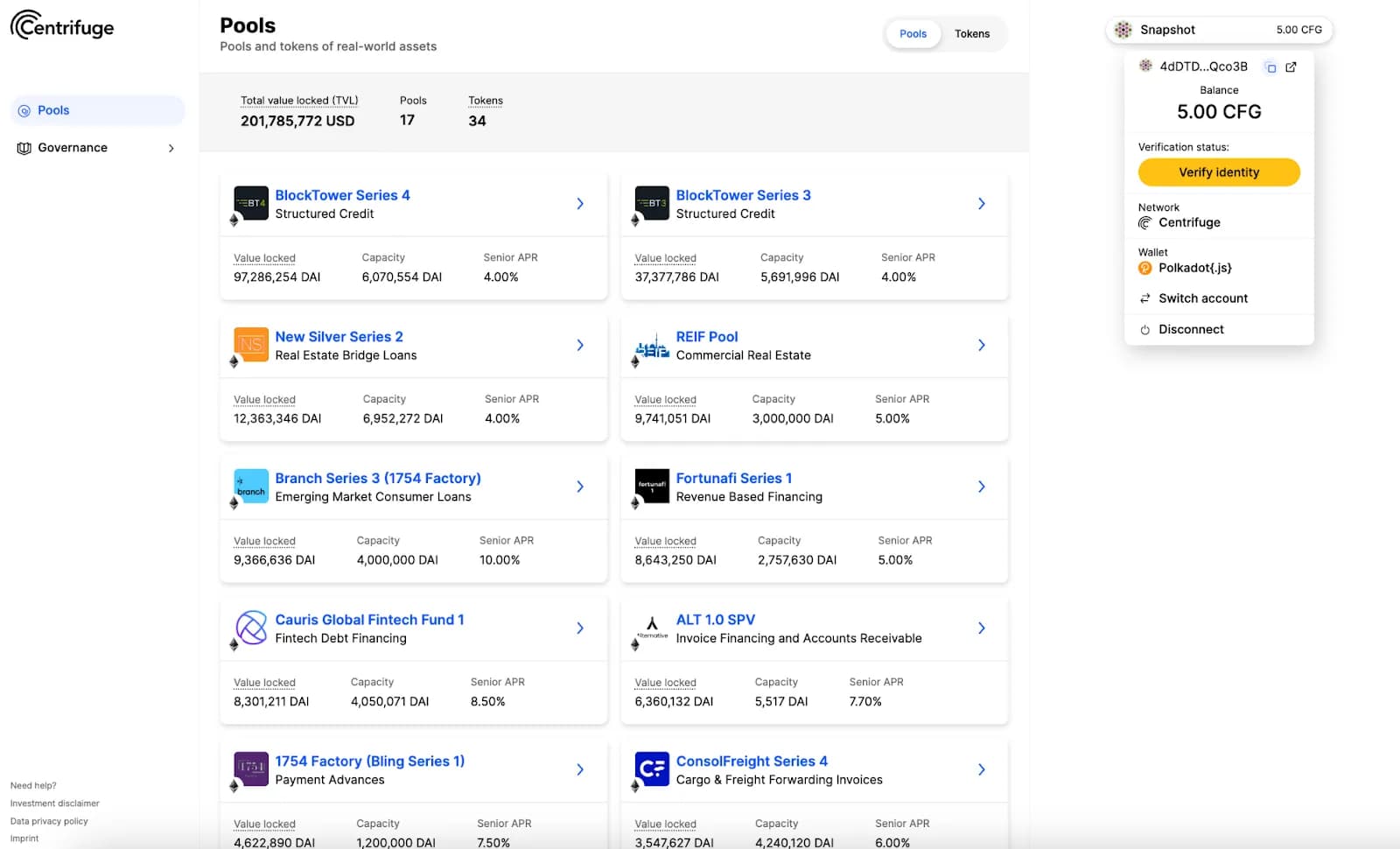Click the Pools icon in sidebar
Screen dimensions: 1400x849
(x=24, y=111)
